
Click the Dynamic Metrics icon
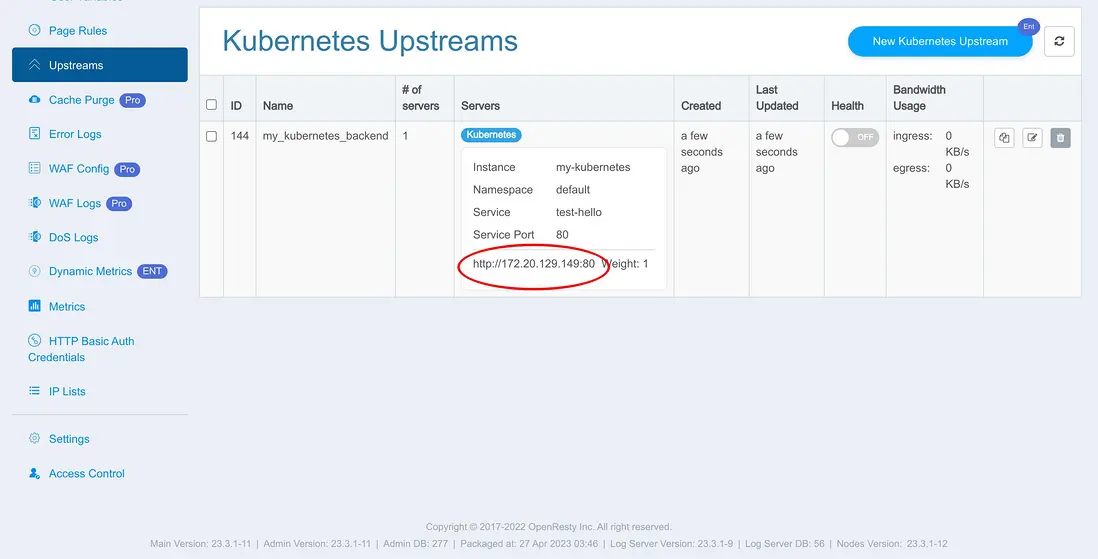coord(34,271)
